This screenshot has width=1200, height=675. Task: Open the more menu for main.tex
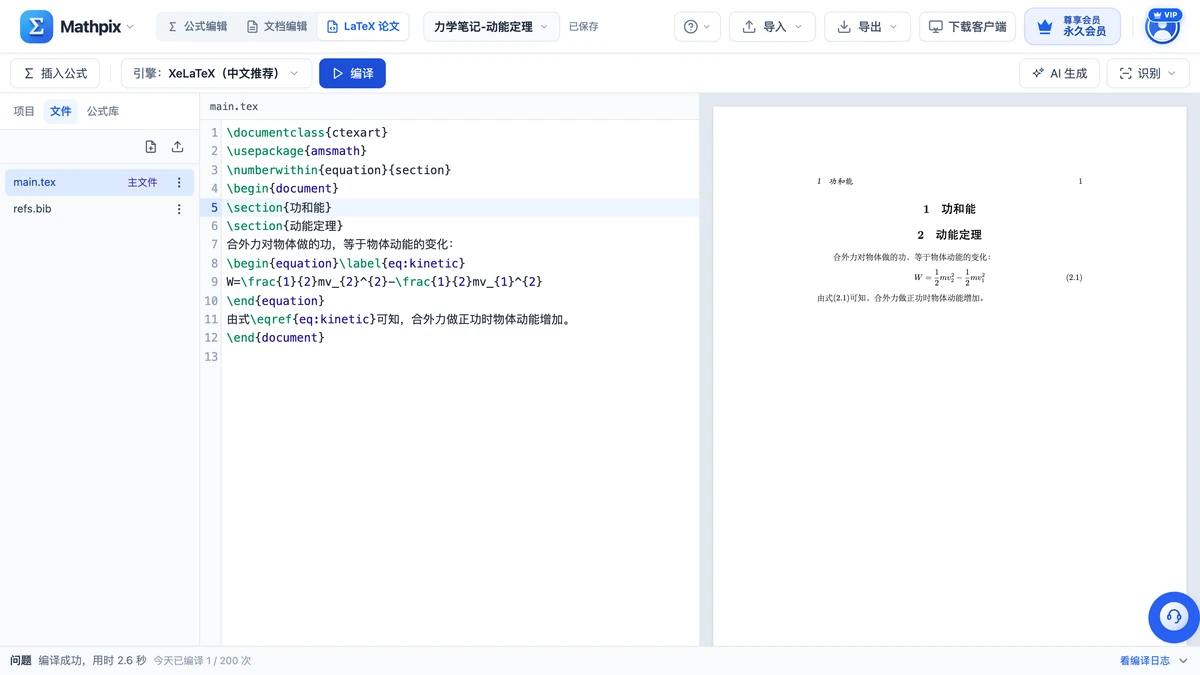point(179,182)
